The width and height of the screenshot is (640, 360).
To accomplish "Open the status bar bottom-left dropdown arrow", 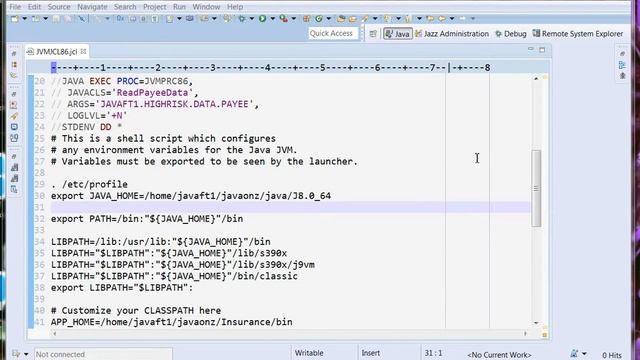I will click(x=26, y=354).
